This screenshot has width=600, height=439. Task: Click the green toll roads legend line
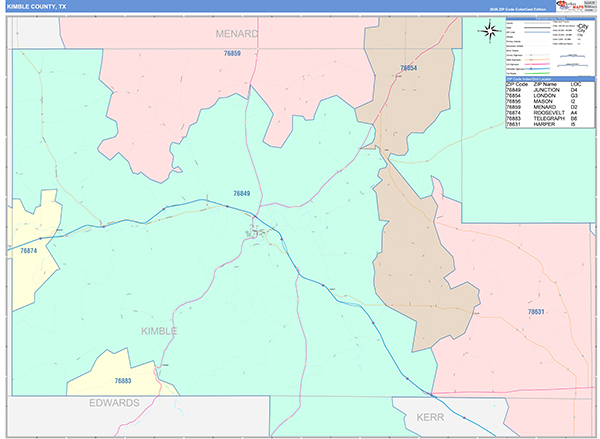coord(537,73)
